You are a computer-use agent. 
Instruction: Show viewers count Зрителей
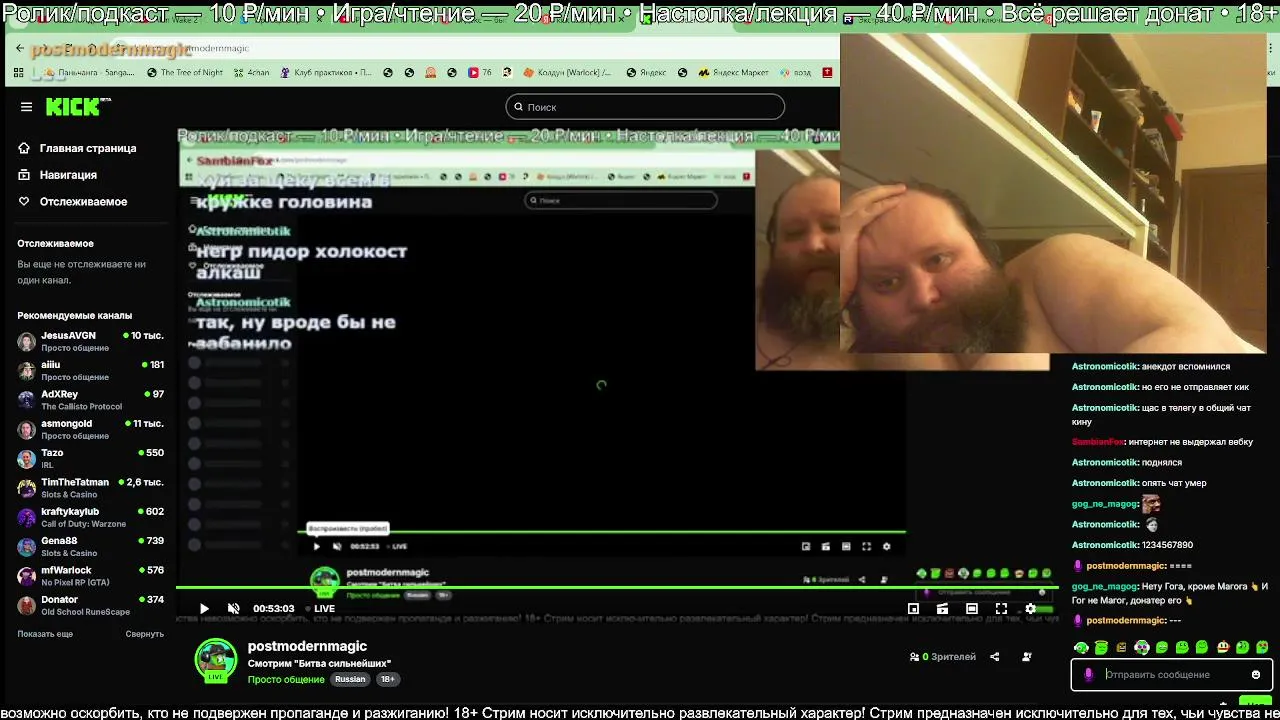pos(942,657)
